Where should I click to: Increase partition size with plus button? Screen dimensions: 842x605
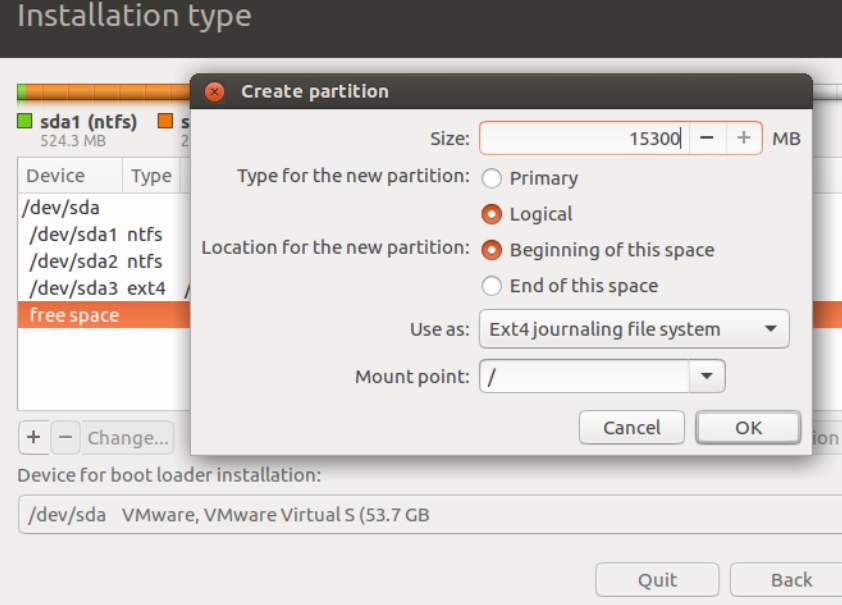pos(744,139)
